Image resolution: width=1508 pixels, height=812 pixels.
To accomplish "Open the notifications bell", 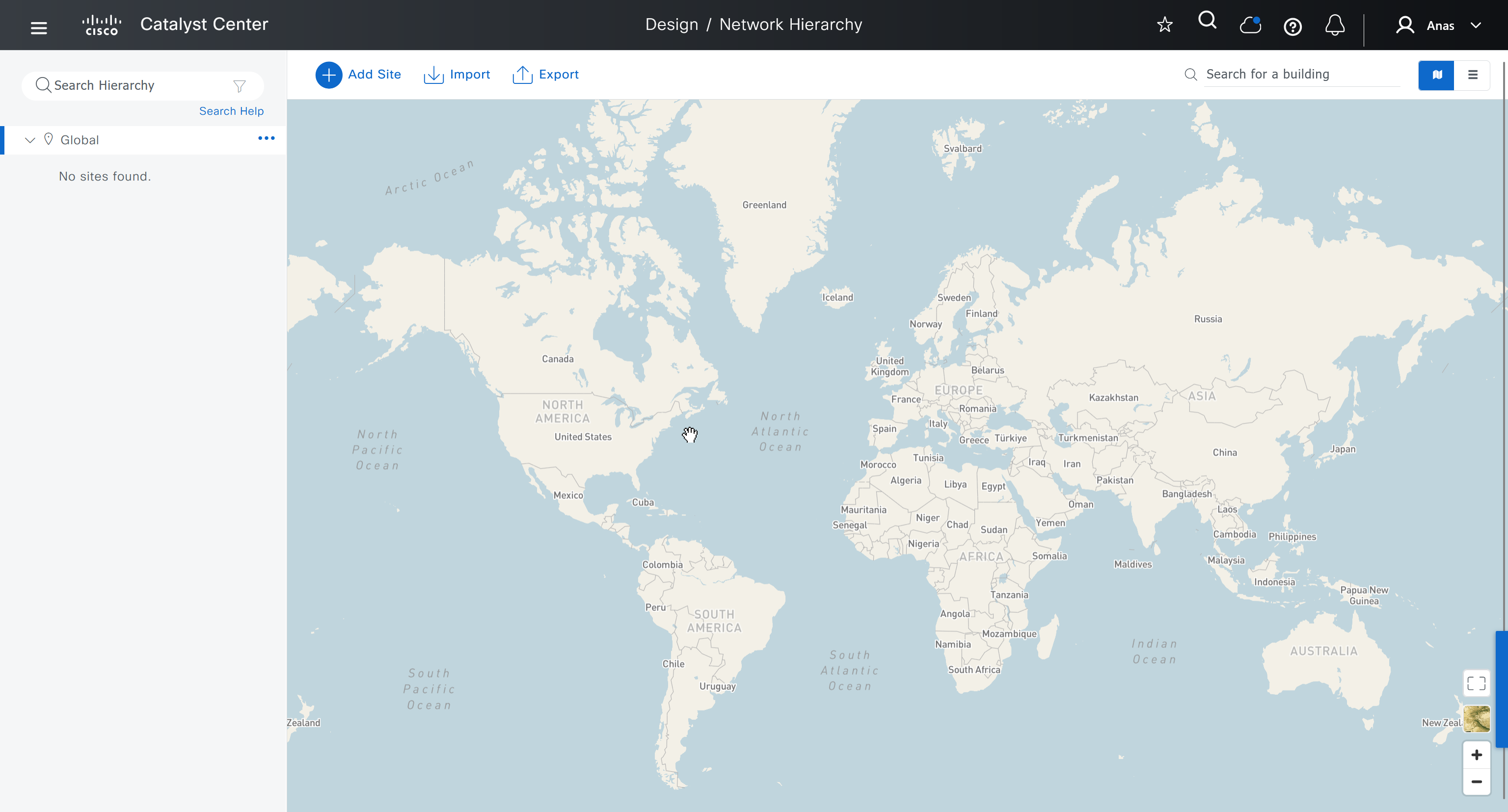I will pos(1335,25).
